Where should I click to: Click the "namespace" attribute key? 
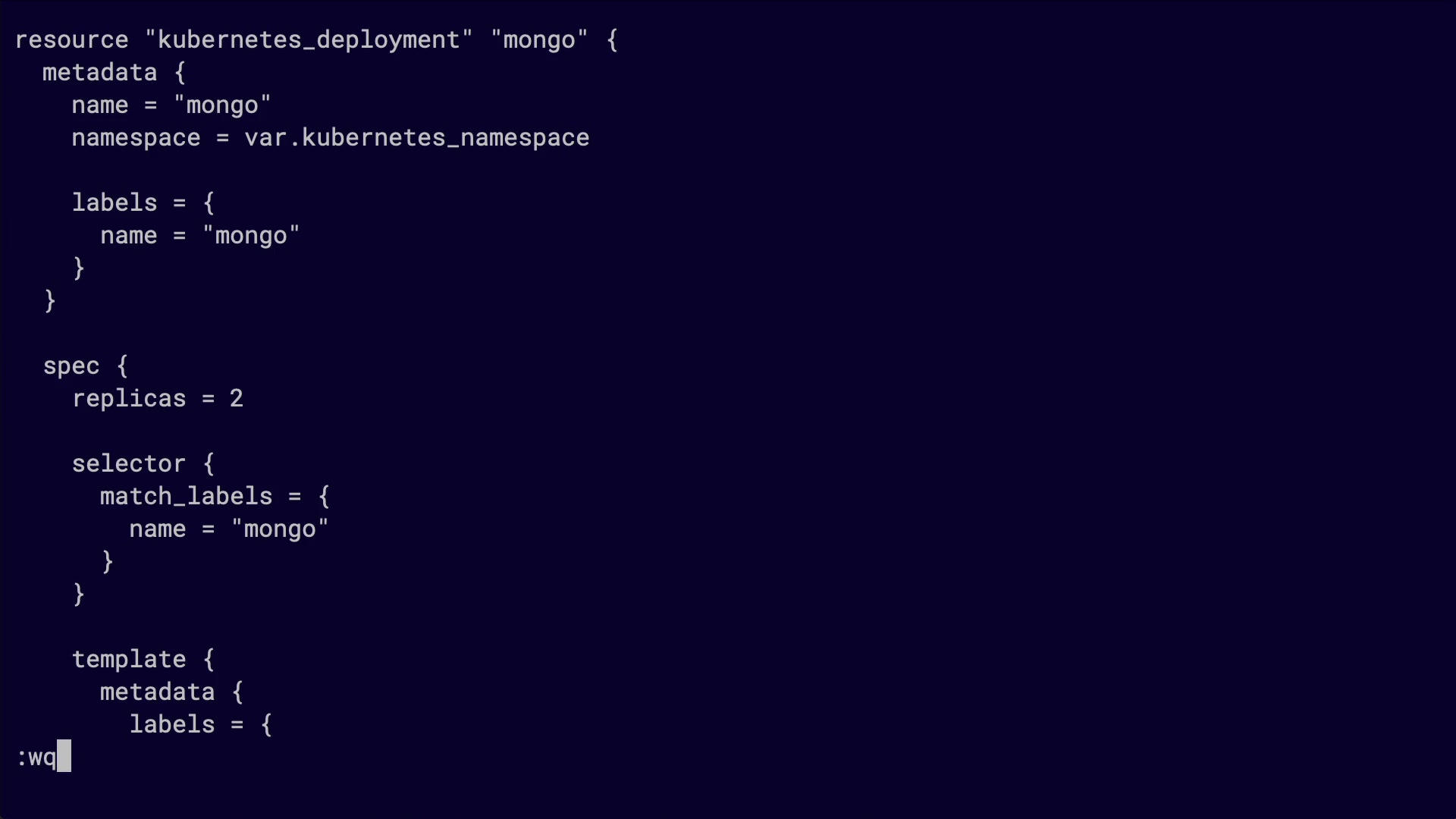tap(136, 138)
